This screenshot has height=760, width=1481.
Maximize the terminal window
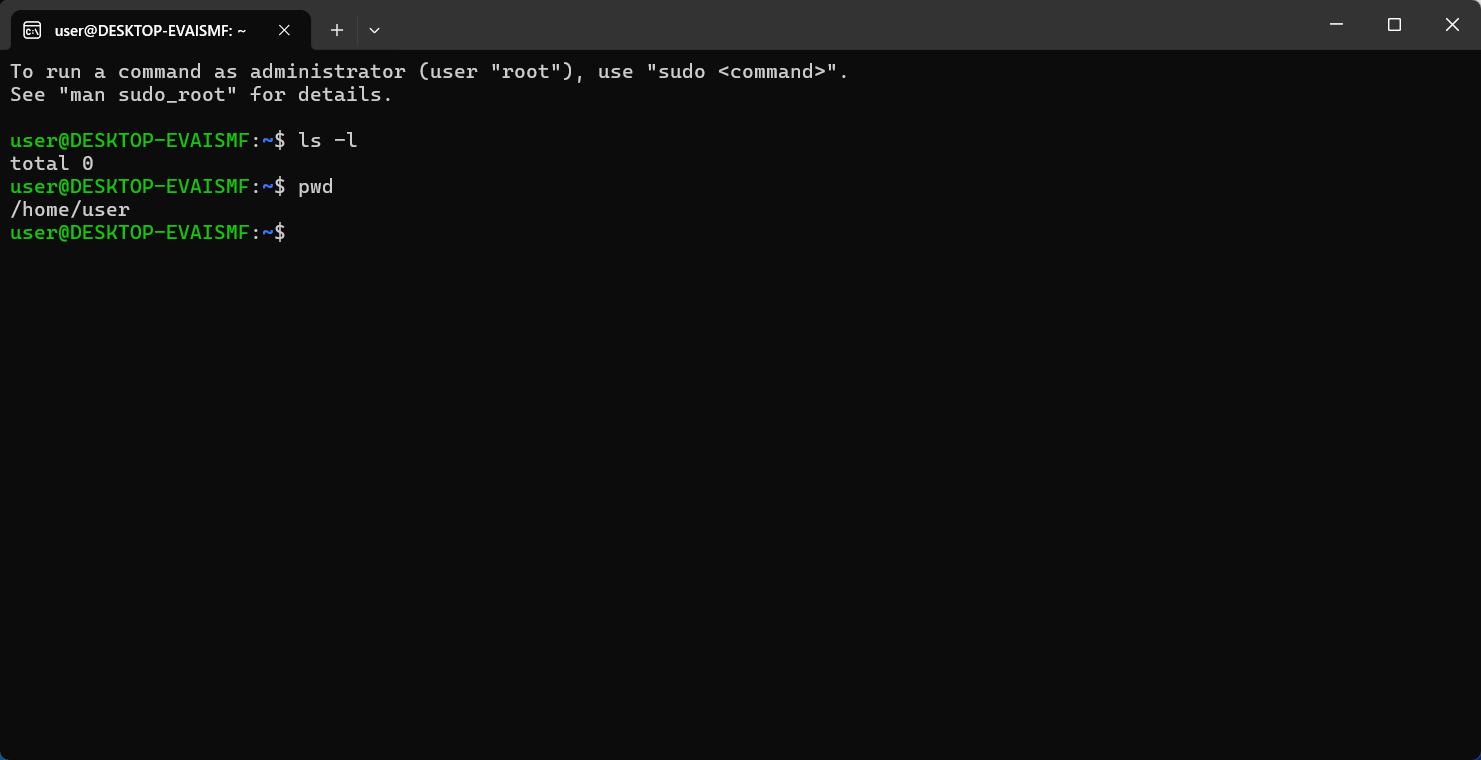coord(1394,25)
